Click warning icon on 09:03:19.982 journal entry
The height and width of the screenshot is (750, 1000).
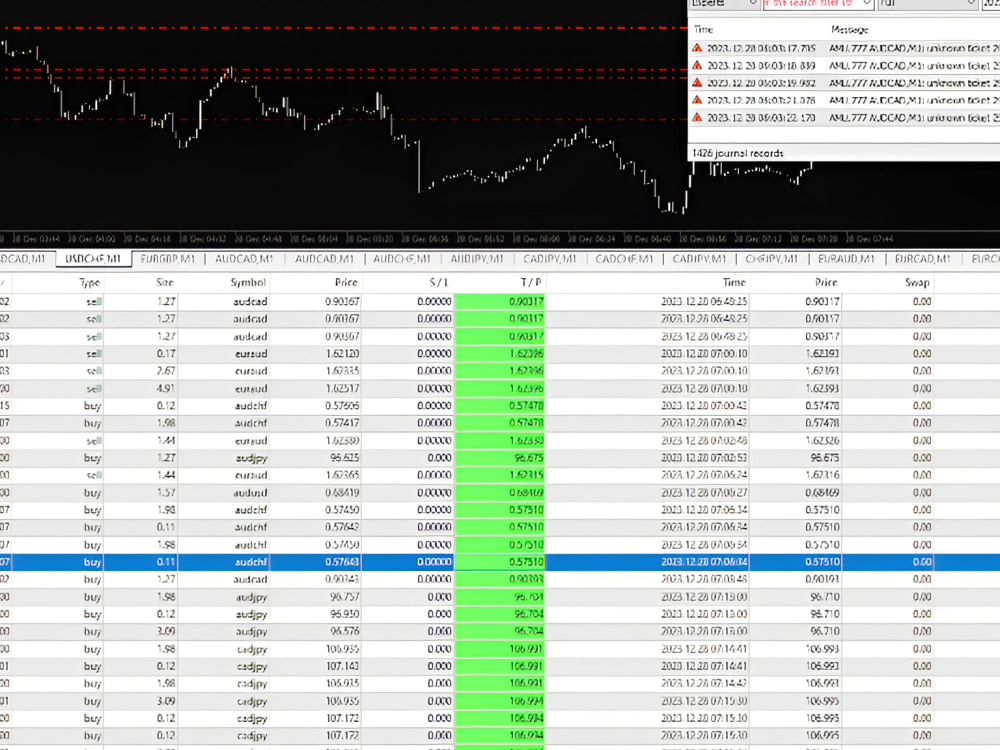[697, 83]
